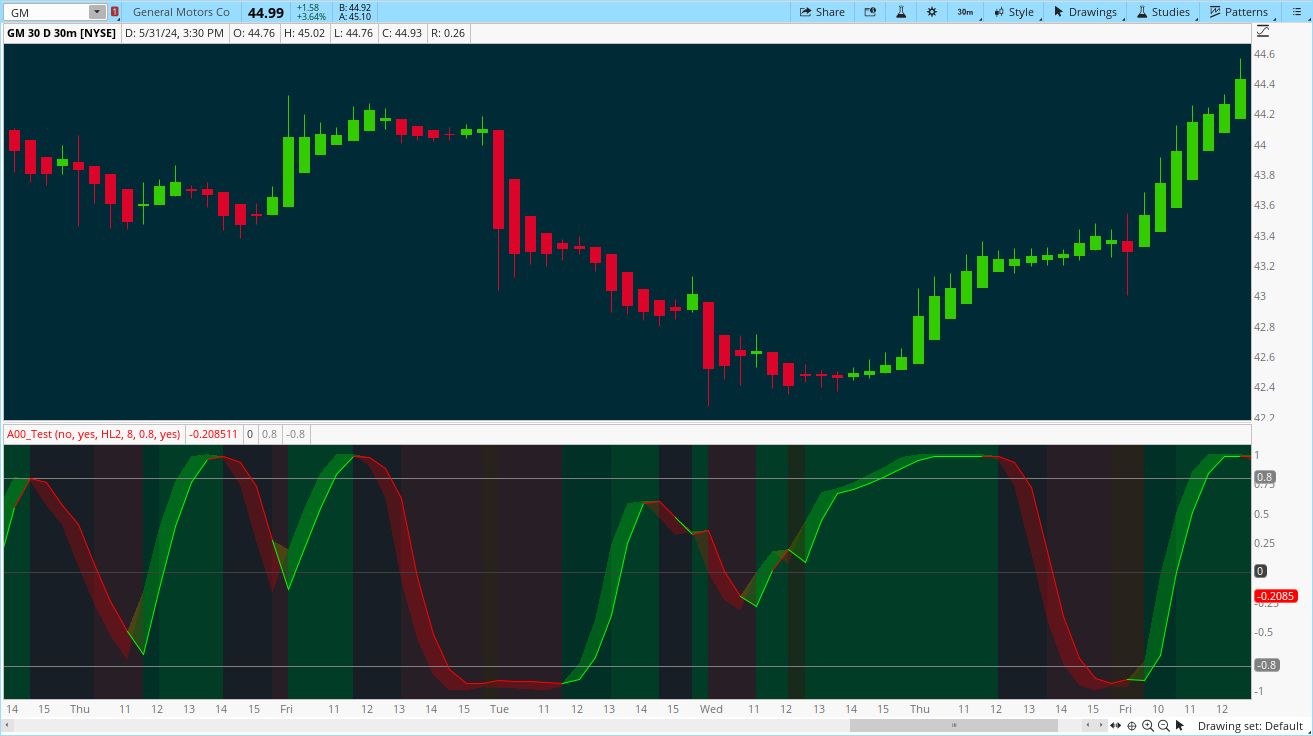Open the Drawing set: Default menu

coord(1250,726)
